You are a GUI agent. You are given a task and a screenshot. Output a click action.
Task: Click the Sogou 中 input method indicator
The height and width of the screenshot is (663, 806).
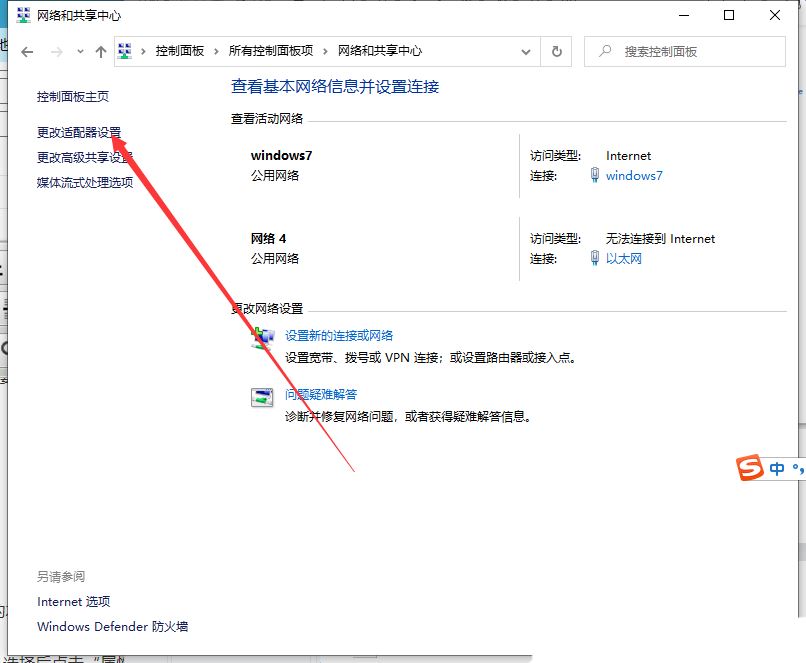pyautogui.click(x=778, y=466)
